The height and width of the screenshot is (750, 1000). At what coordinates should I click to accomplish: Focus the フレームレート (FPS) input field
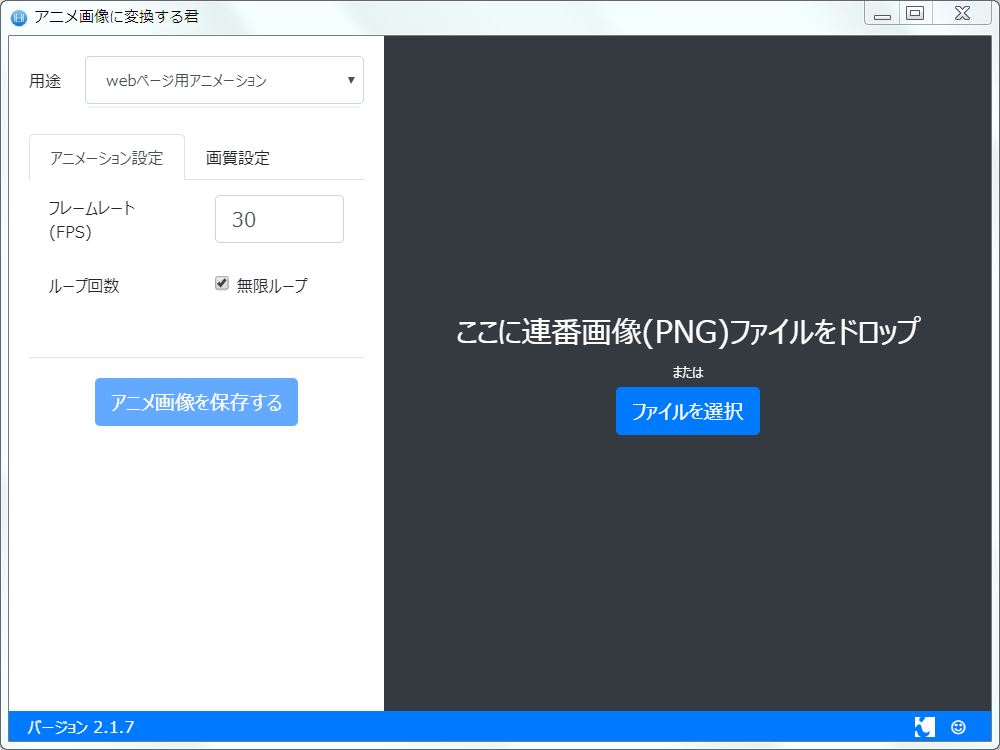click(x=279, y=220)
